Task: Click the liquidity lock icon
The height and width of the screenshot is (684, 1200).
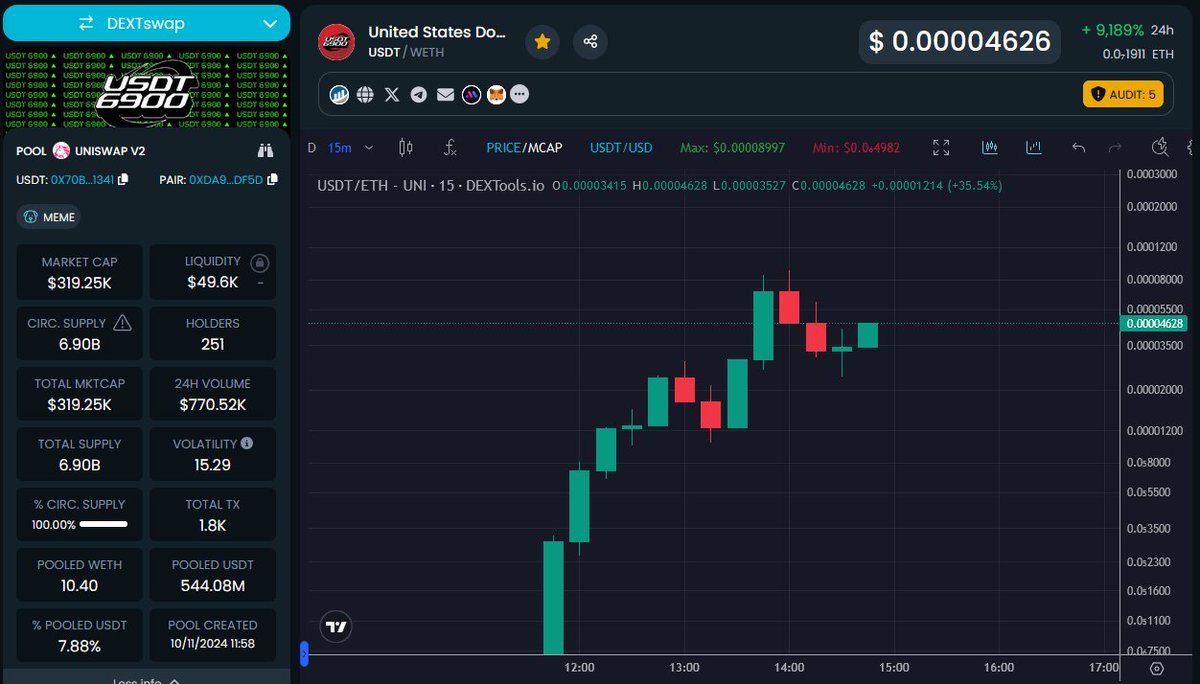Action: pyautogui.click(x=260, y=263)
